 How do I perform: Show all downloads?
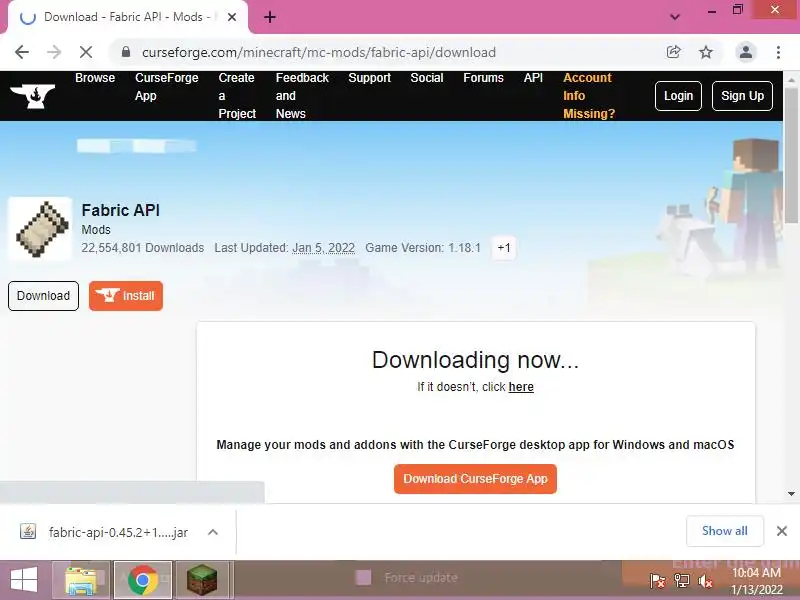(x=724, y=531)
